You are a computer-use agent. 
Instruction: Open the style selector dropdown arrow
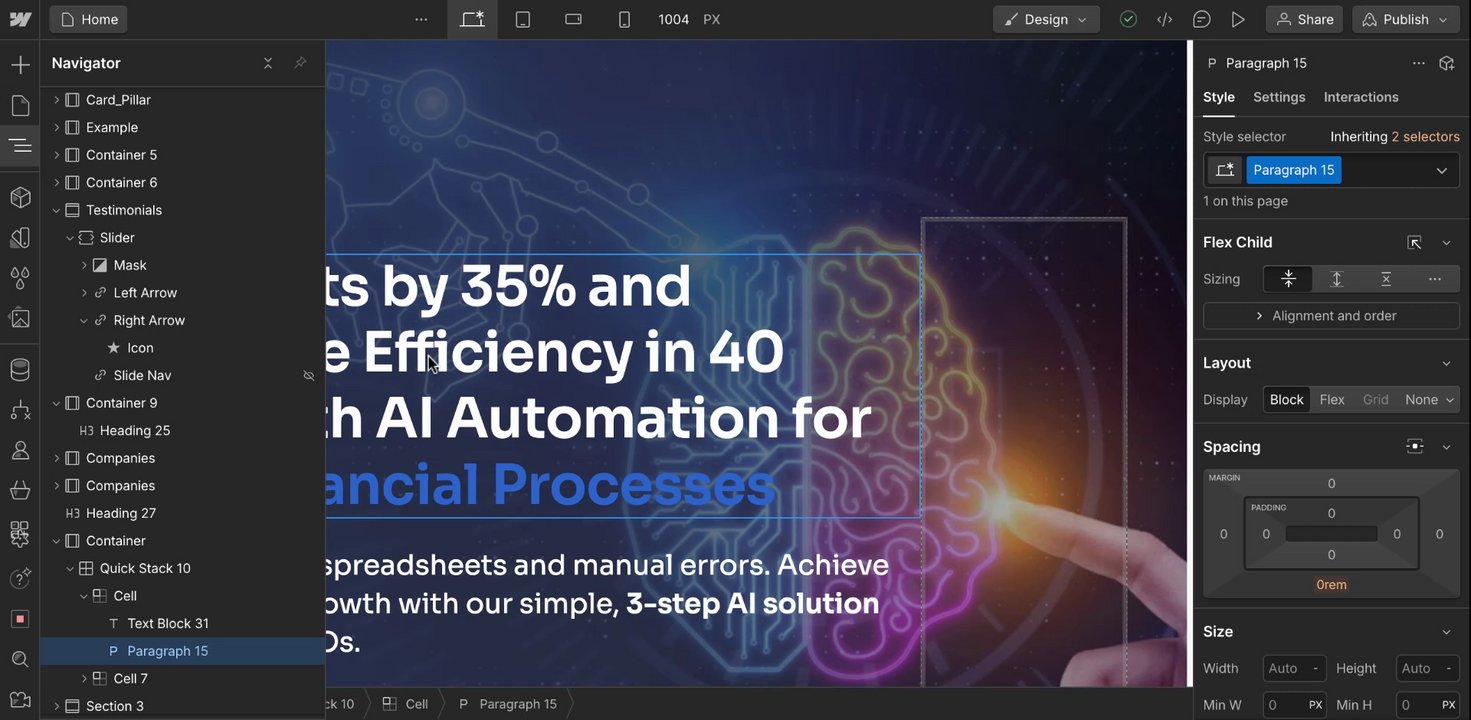tap(1442, 170)
